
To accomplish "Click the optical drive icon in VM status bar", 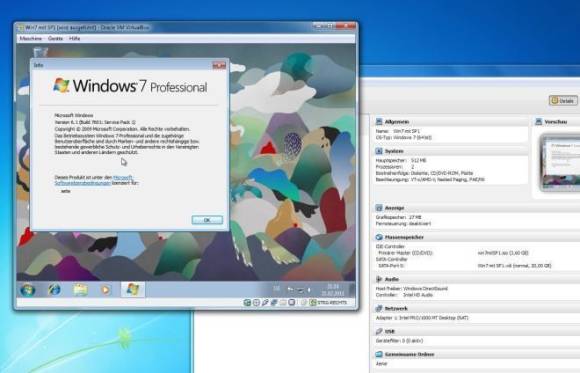I will 256,303.
